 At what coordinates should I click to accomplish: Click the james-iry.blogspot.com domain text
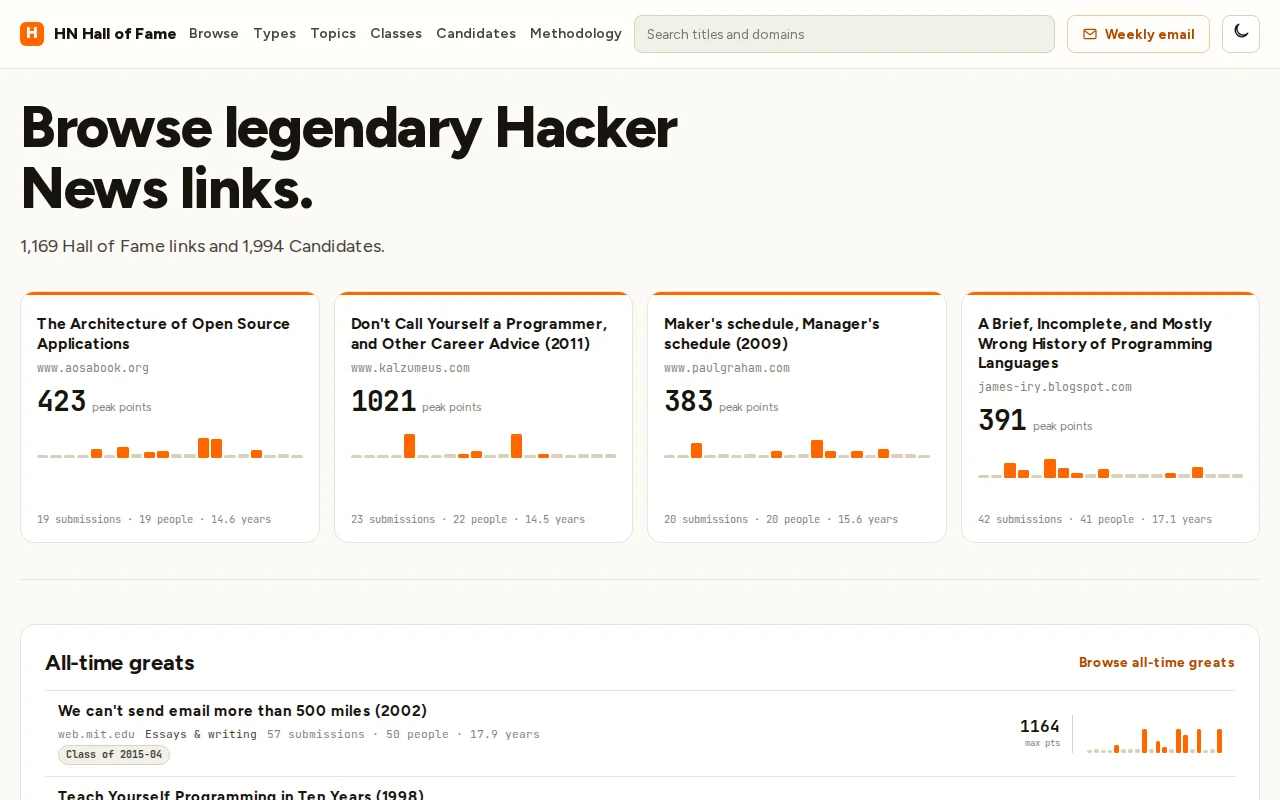[x=1055, y=387]
